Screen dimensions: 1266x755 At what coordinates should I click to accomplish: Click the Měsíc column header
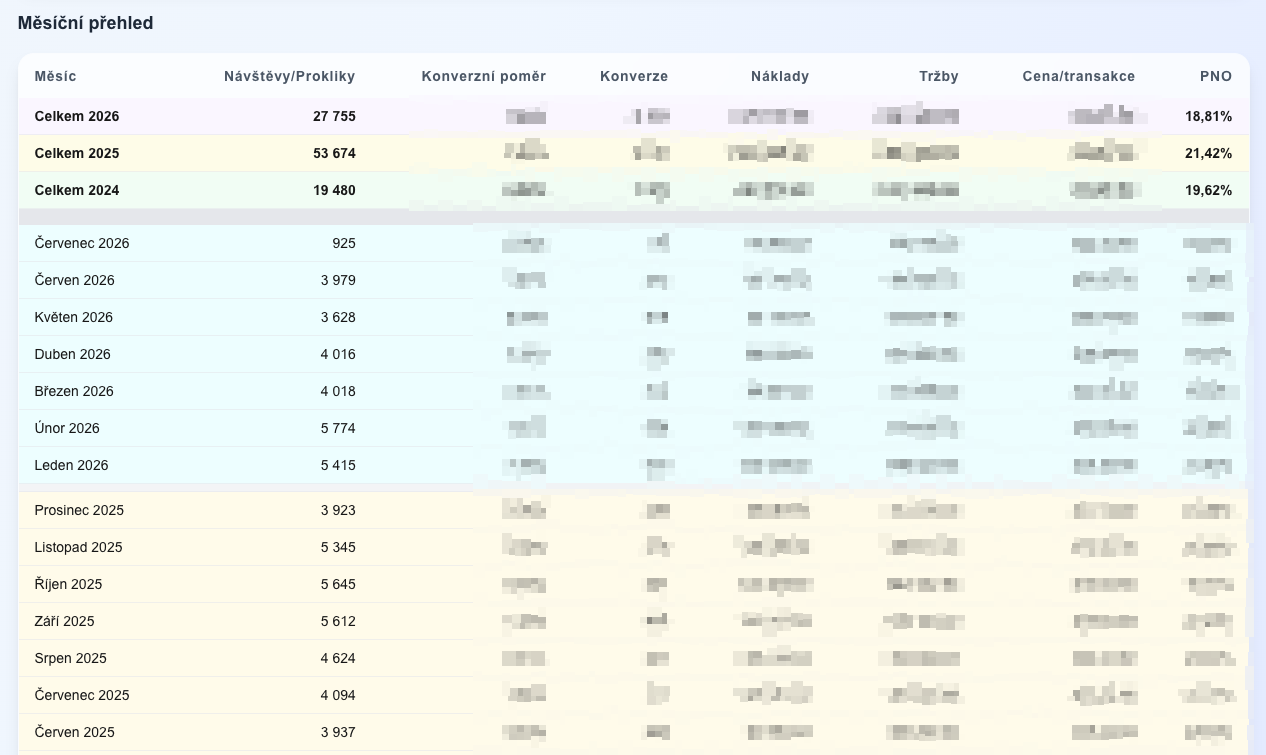click(55, 76)
